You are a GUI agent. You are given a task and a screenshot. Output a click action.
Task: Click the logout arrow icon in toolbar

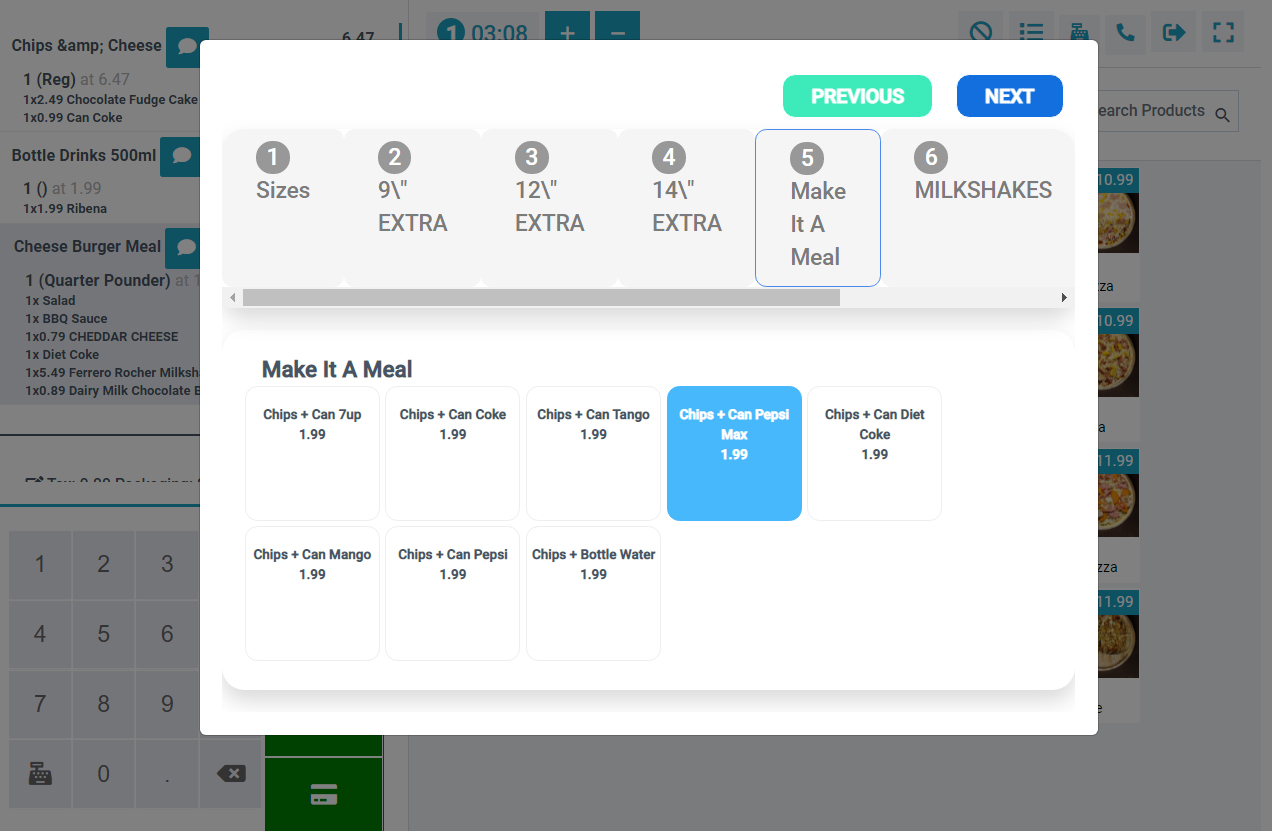1174,32
